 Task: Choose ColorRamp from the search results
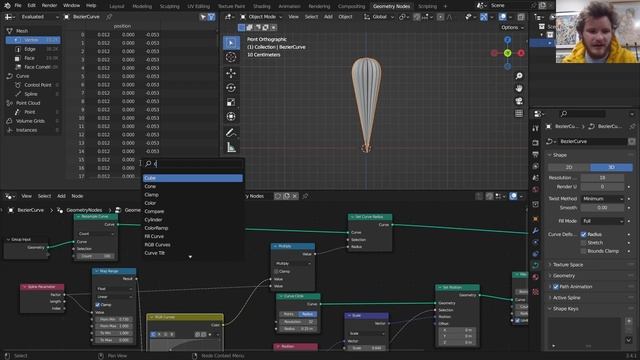(x=193, y=228)
